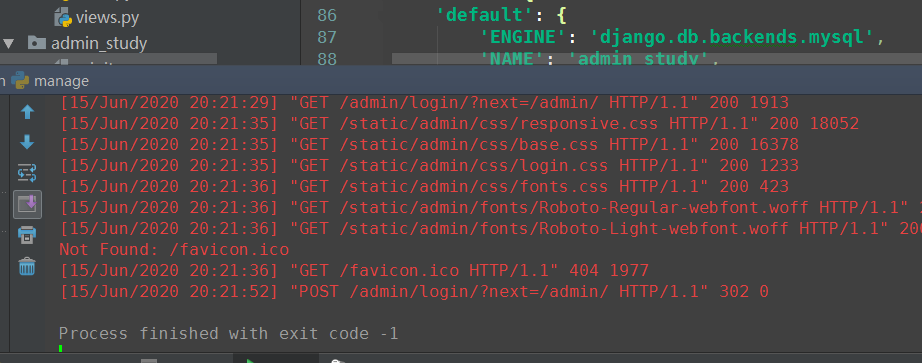Screen dimensions: 922x363
Task: Click the 'Not Found: /favicon.ico' console line
Action: point(174,249)
